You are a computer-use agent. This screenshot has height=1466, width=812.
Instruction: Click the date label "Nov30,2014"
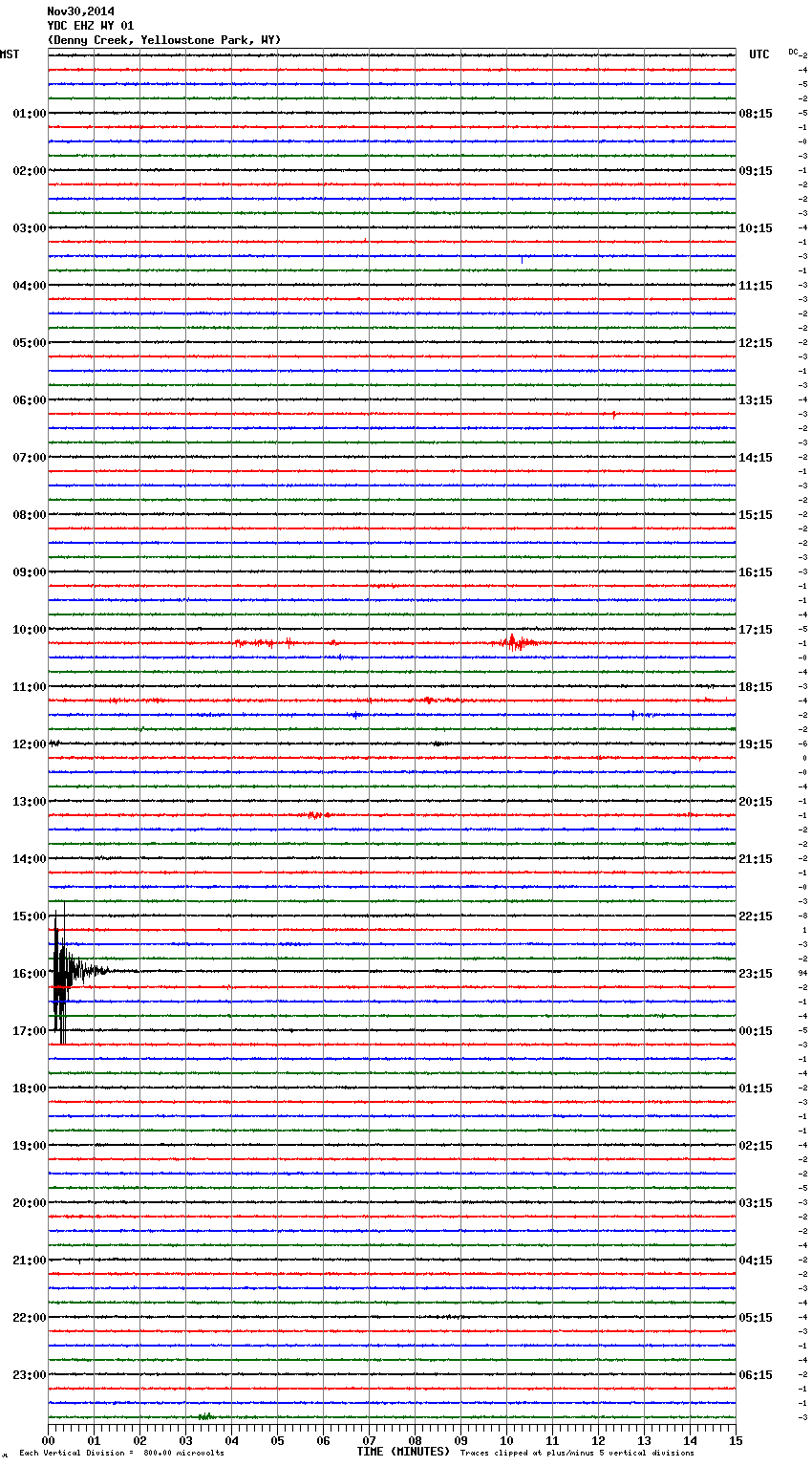tap(80, 11)
